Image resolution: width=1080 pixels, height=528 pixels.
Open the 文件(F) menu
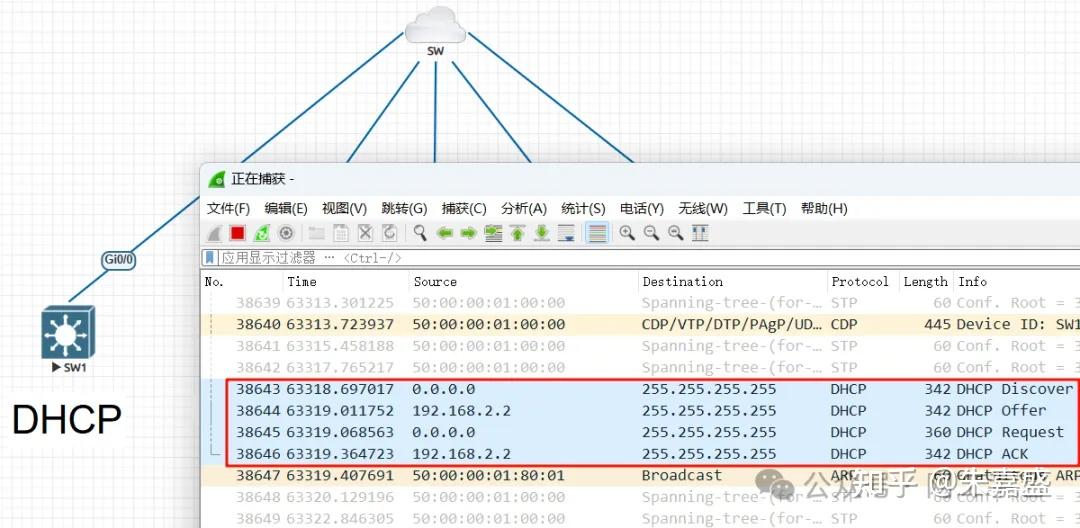(x=229, y=209)
